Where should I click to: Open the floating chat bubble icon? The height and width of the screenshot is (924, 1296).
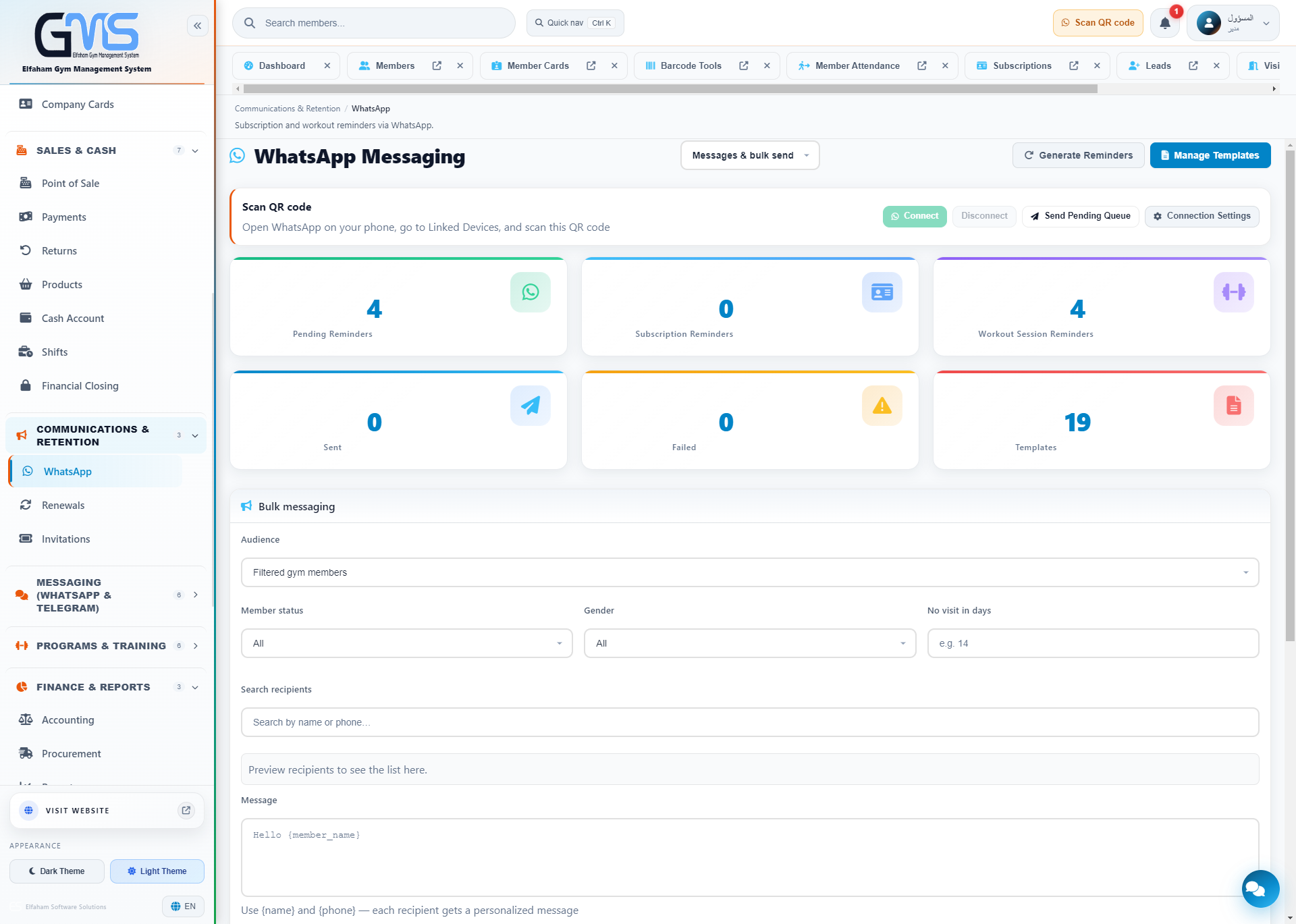pos(1260,889)
